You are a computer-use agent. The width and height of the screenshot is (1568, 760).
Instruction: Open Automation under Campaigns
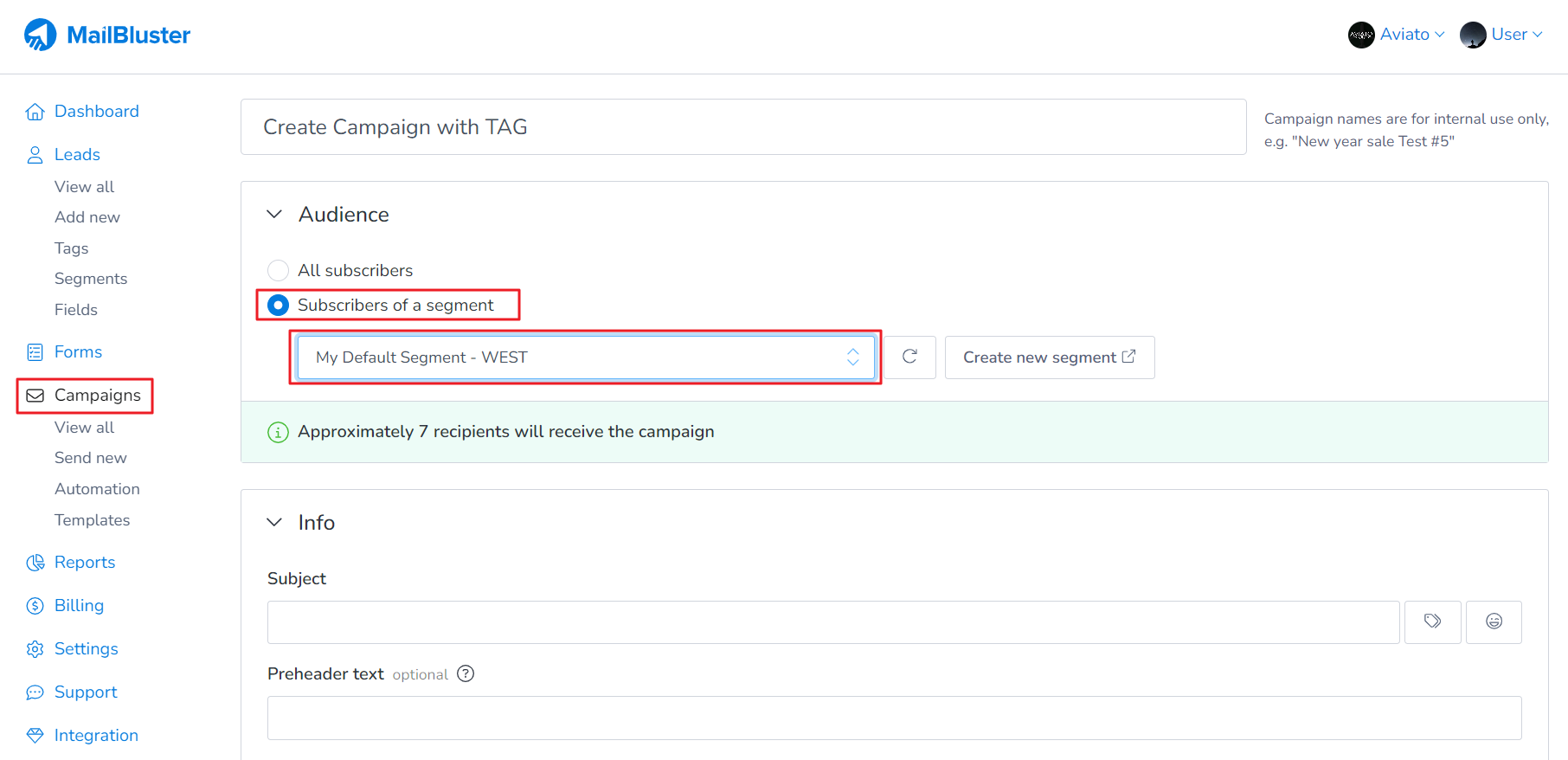[97, 489]
